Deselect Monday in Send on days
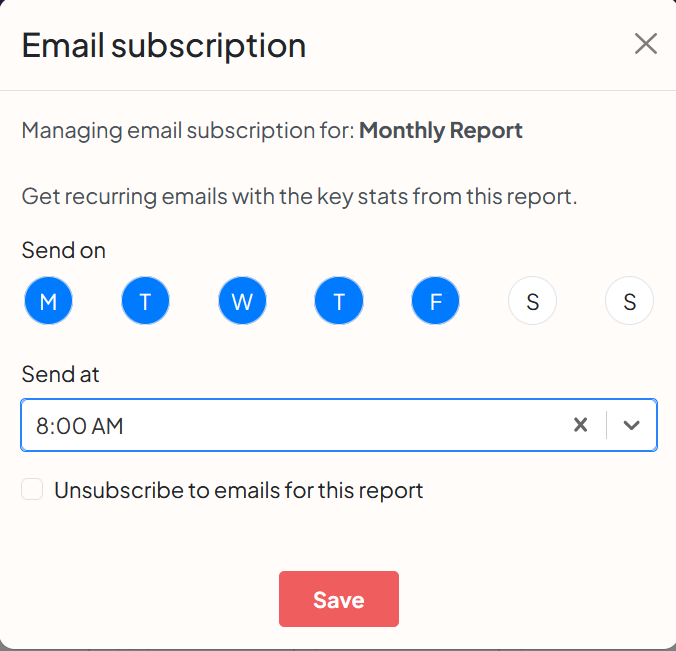 (48, 301)
